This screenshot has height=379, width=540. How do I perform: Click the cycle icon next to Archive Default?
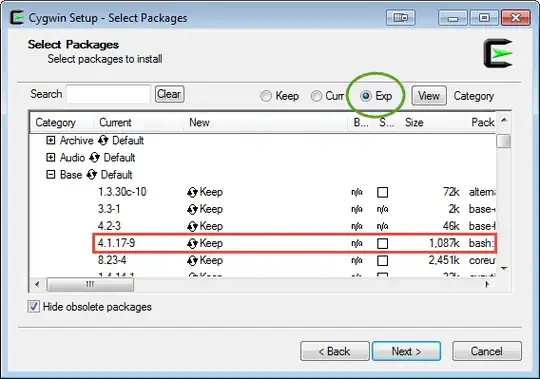103,140
